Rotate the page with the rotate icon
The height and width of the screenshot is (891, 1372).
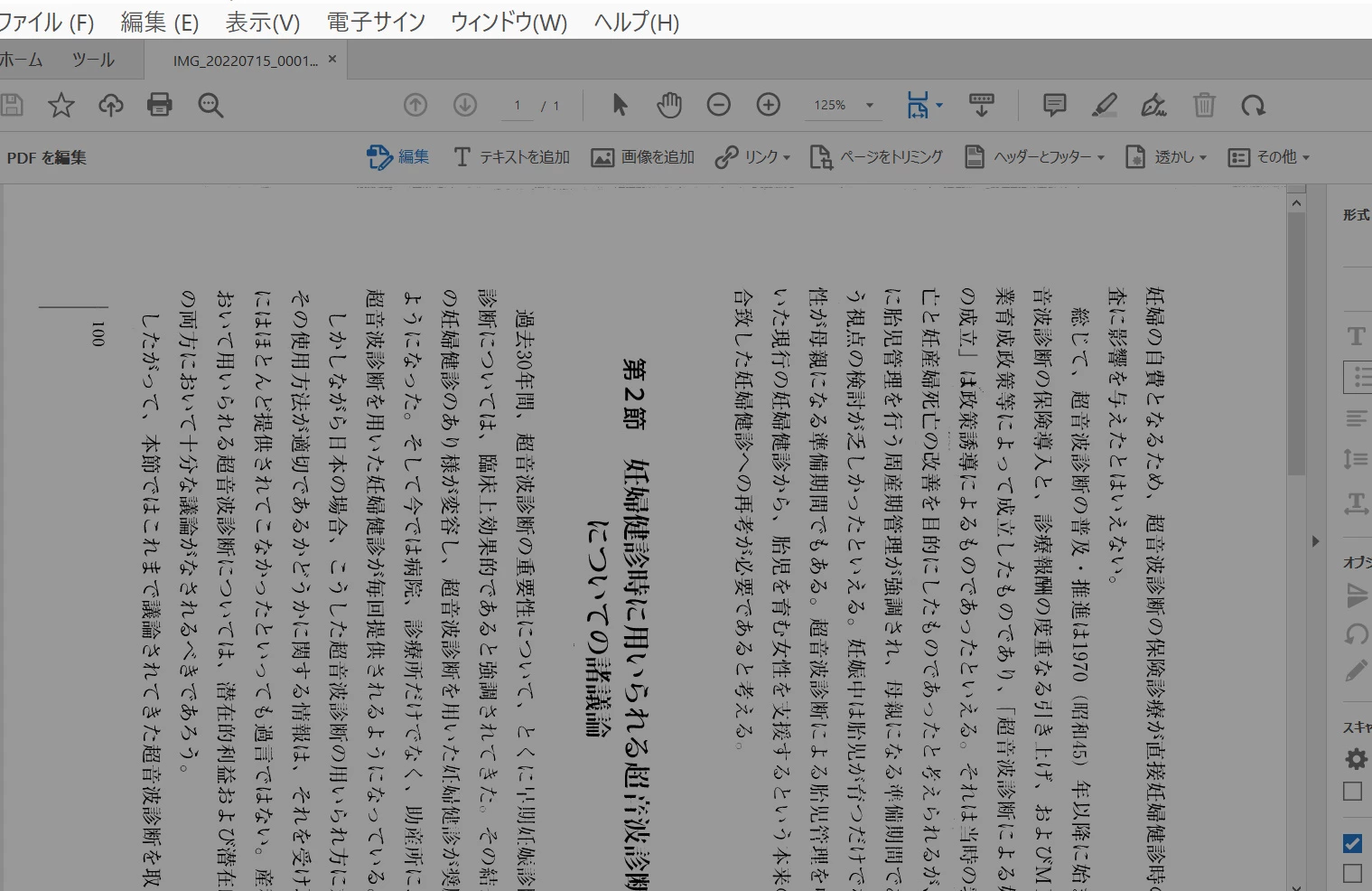(x=1253, y=105)
